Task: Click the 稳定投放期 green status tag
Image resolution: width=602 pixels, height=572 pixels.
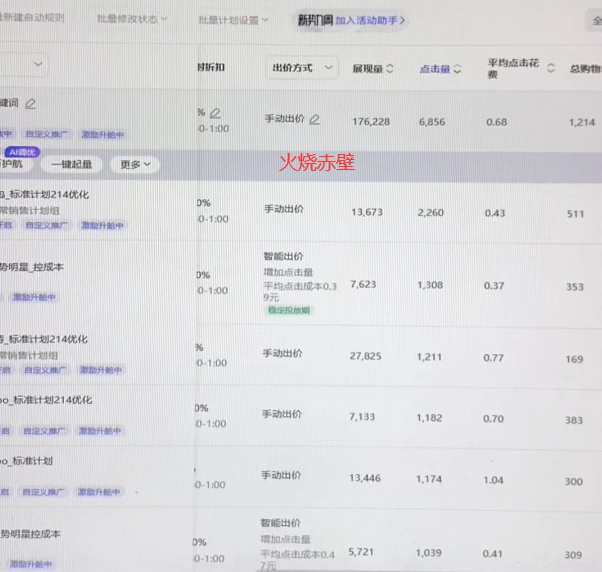Action: coord(289,310)
